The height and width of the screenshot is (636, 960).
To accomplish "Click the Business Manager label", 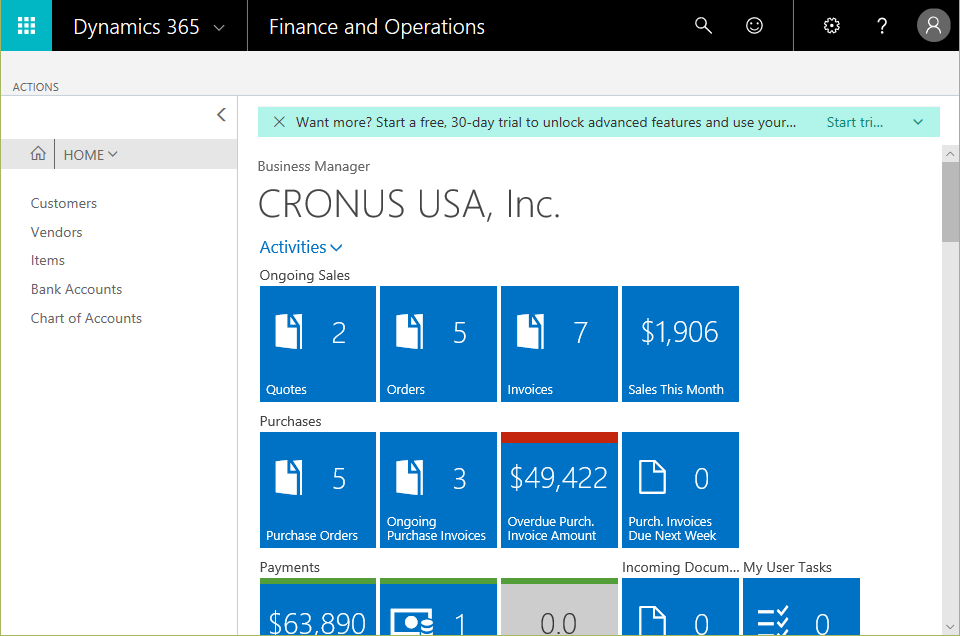I will coord(313,166).
